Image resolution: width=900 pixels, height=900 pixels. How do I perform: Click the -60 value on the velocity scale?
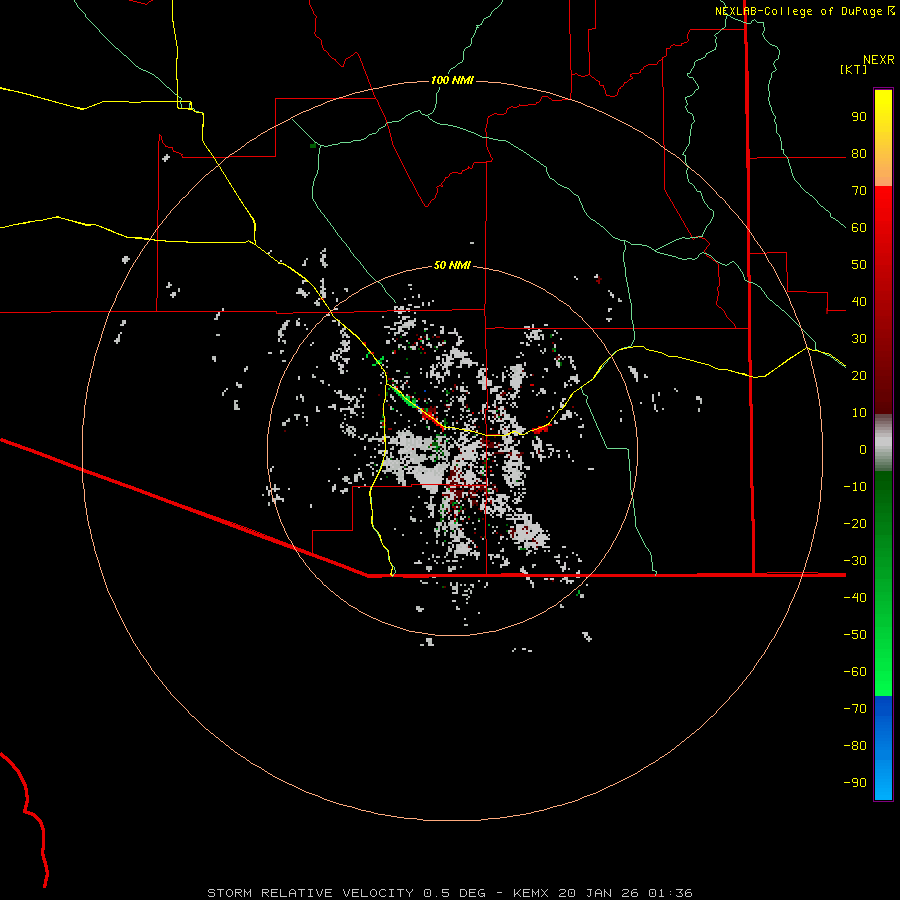855,672
